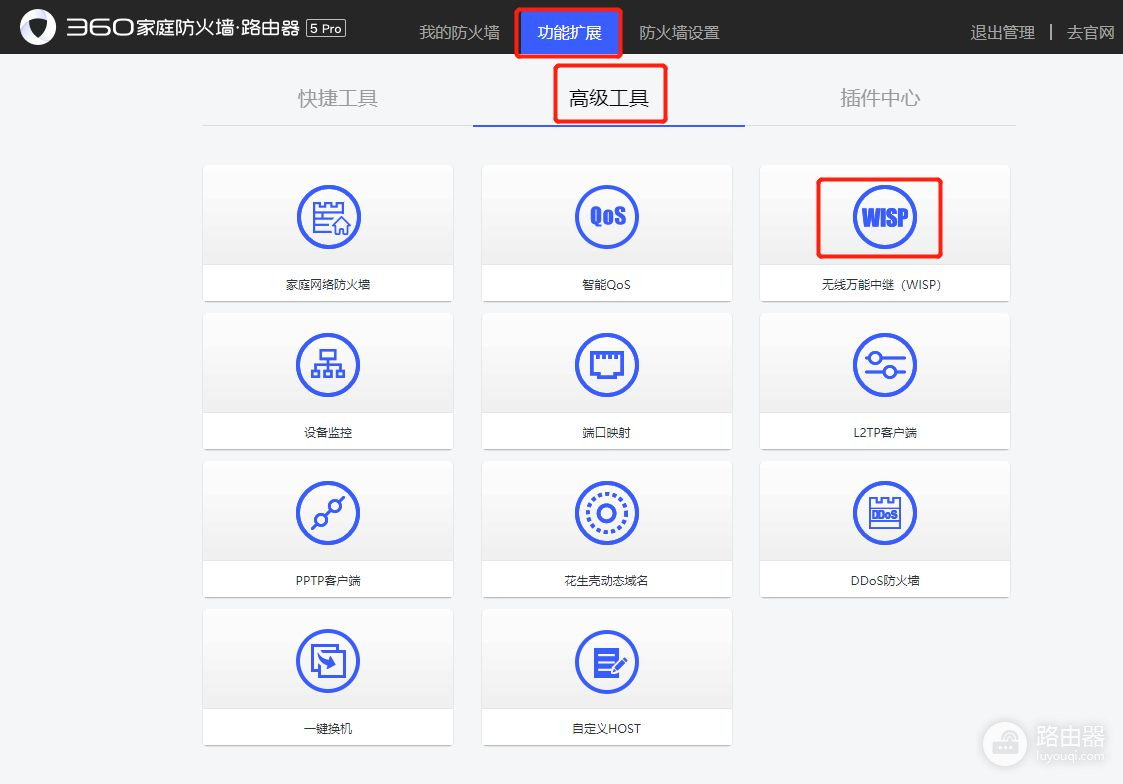
Task: Select the 设备监控 network icon
Action: (x=328, y=365)
